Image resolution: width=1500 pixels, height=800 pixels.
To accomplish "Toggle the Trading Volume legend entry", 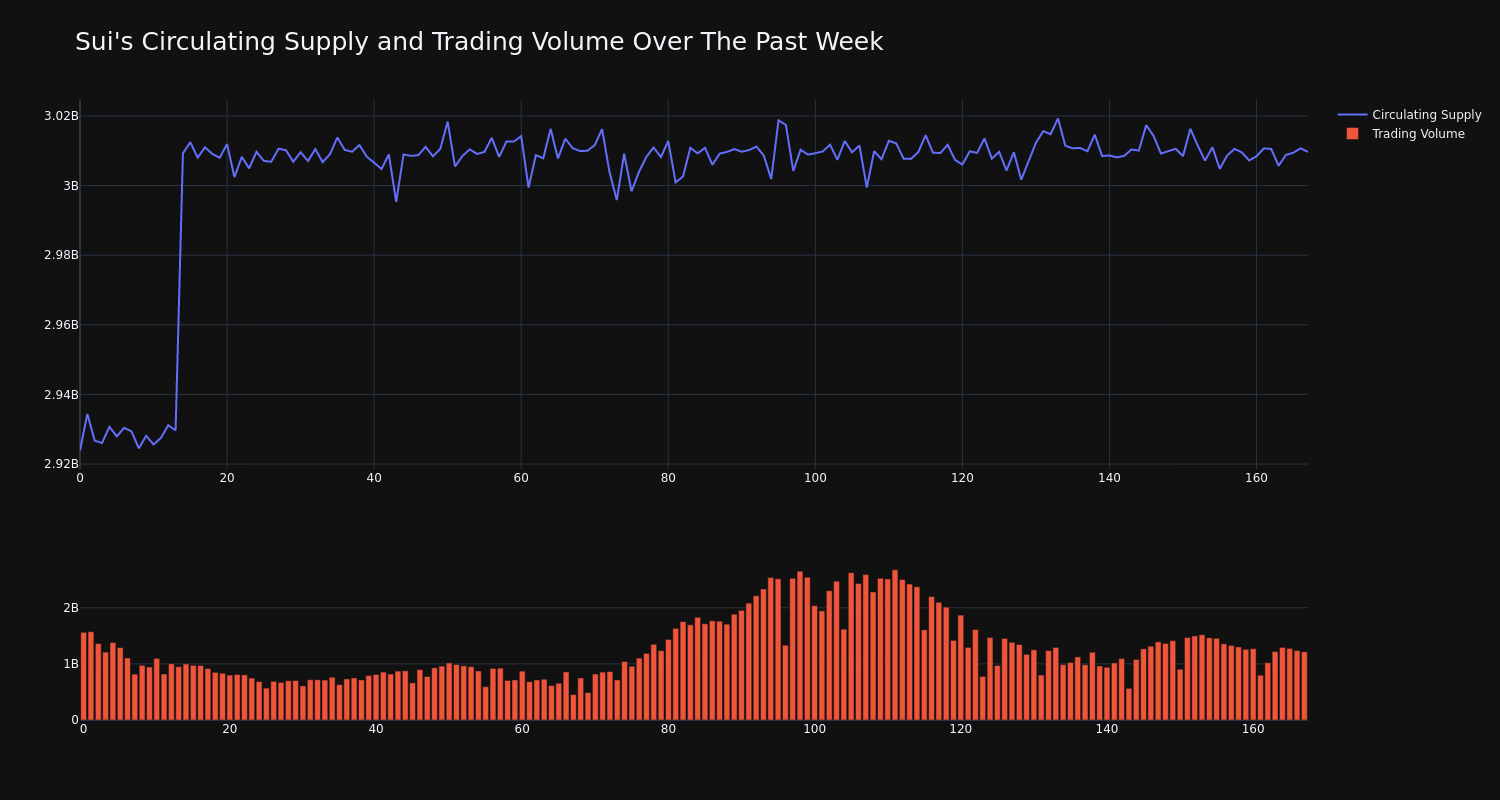I will (x=1404, y=134).
